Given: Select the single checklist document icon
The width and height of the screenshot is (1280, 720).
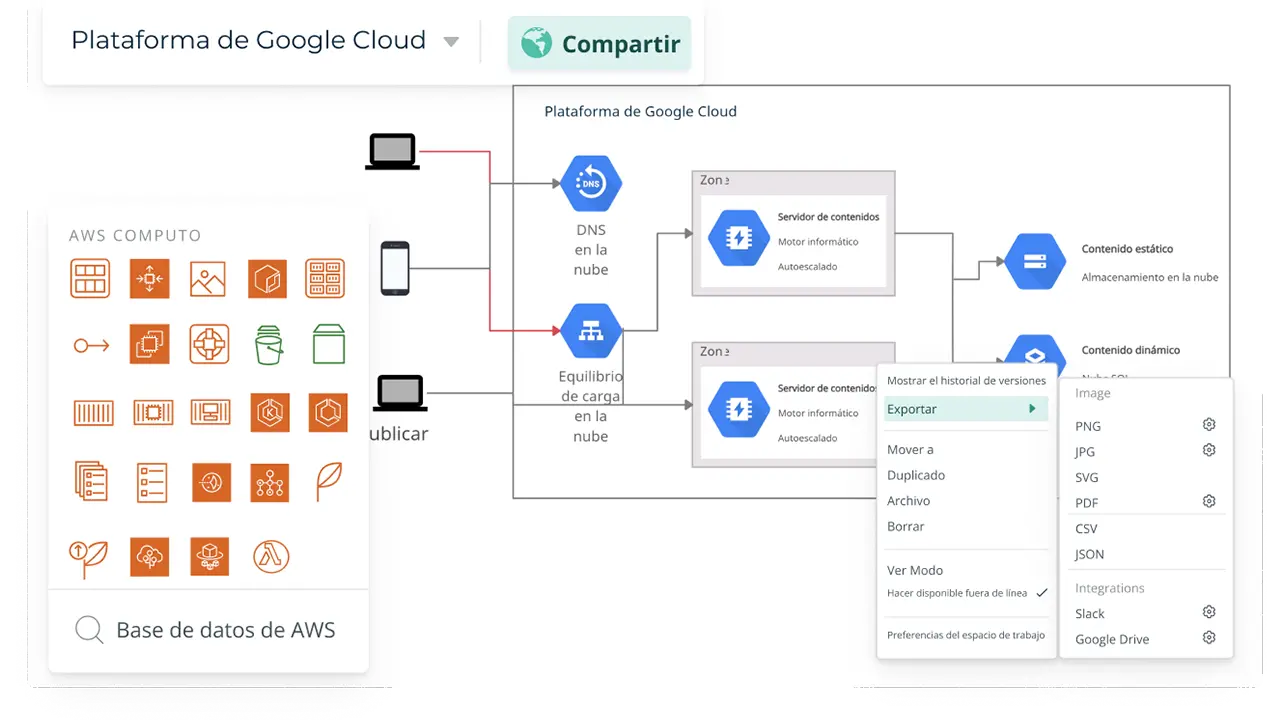Looking at the screenshot, I should [x=152, y=482].
